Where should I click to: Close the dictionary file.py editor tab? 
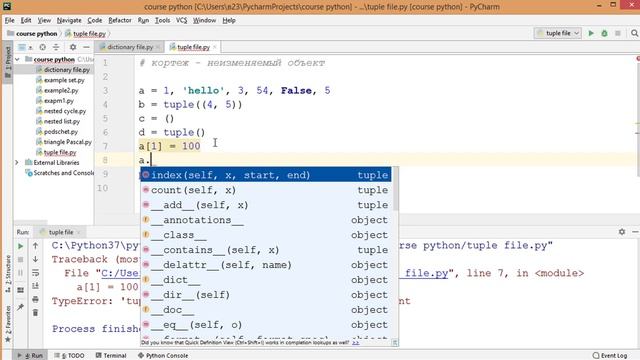pos(158,47)
